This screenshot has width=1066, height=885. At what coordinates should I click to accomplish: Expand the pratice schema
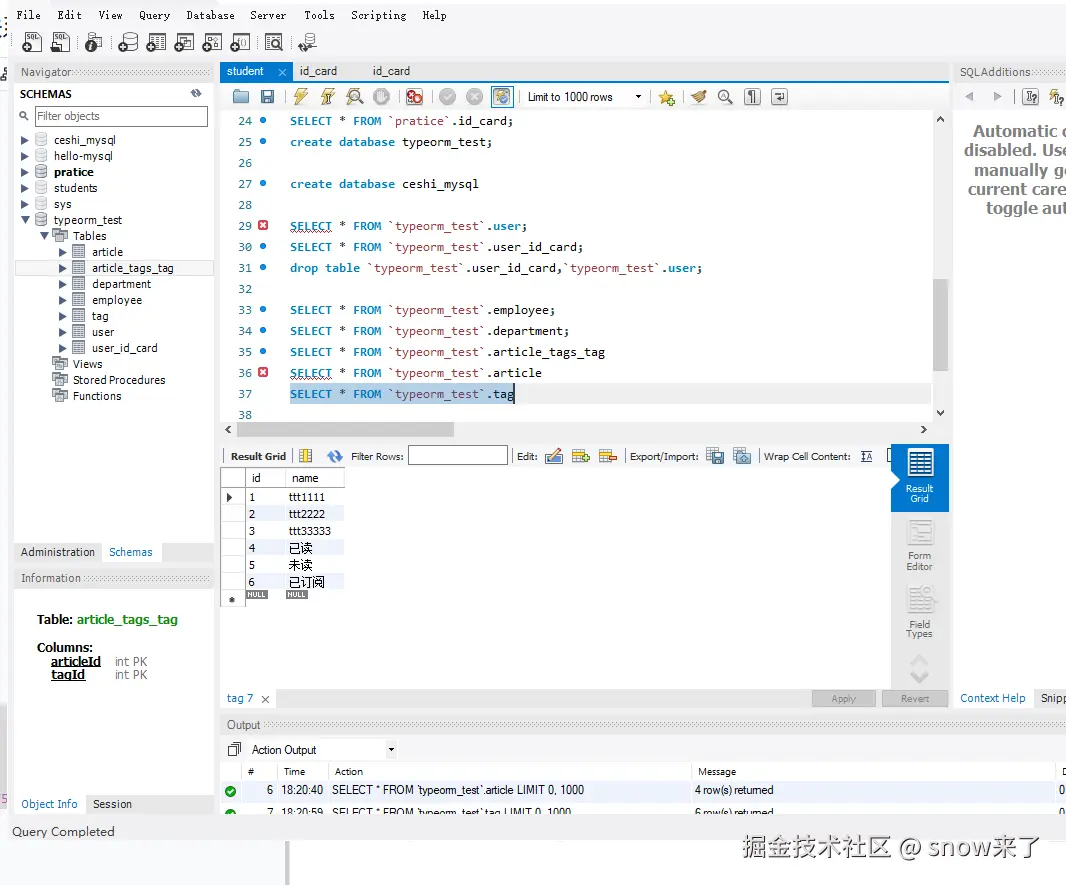coord(24,172)
